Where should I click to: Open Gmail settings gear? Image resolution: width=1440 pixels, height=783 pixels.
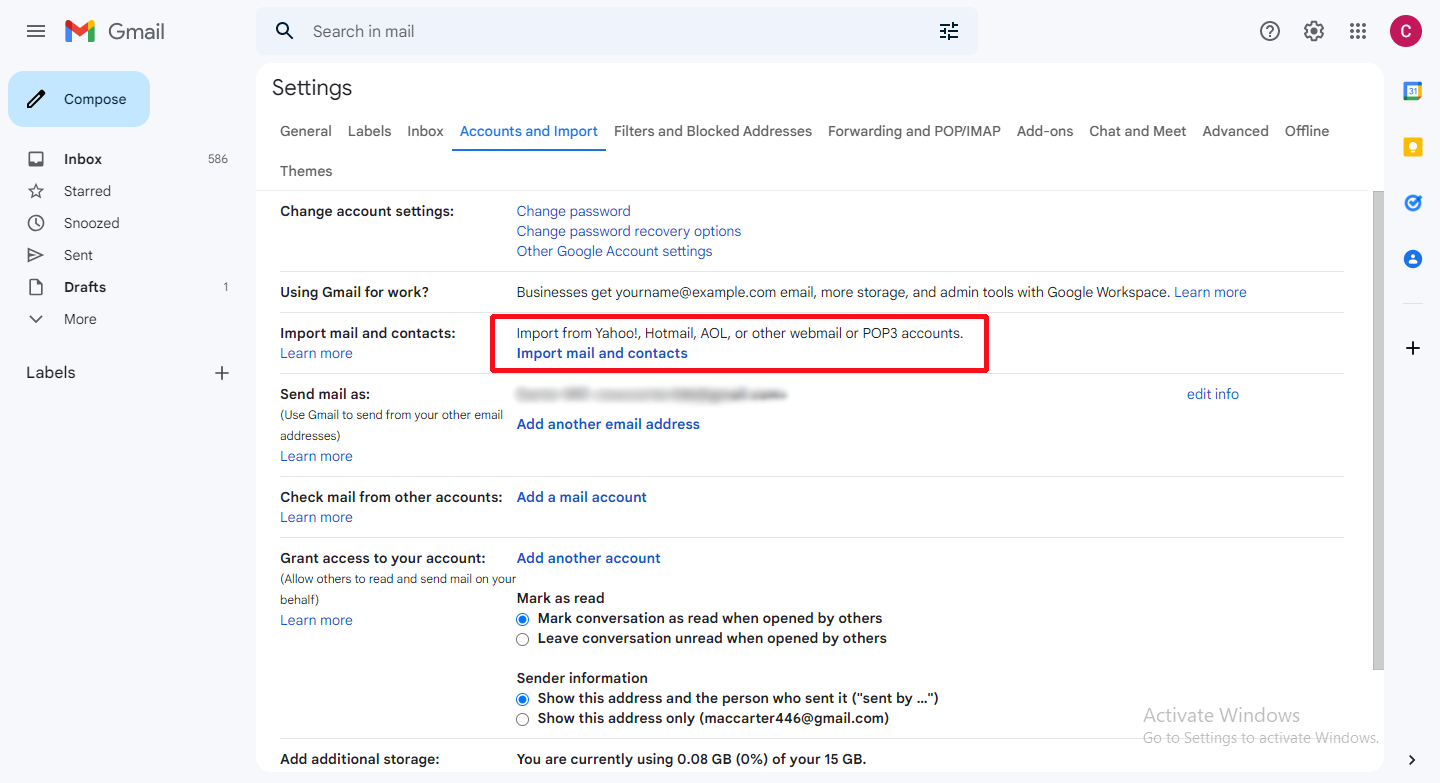click(x=1313, y=31)
